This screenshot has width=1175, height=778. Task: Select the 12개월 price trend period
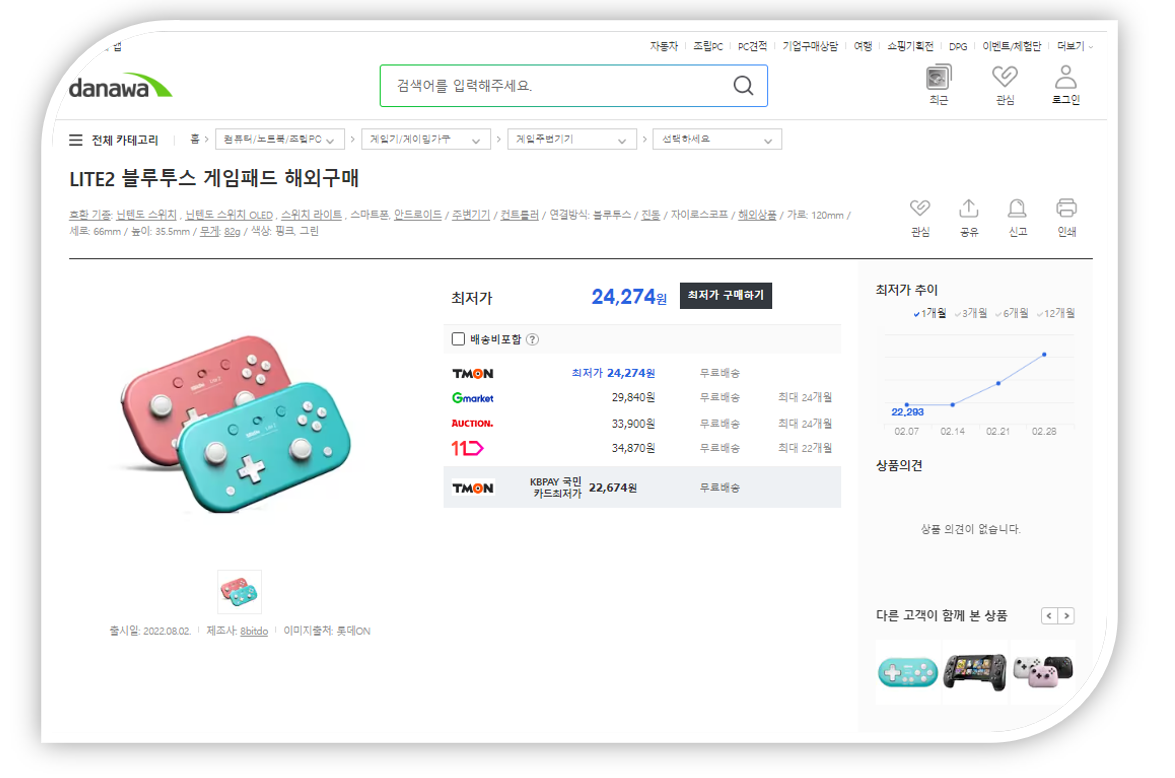1056,313
